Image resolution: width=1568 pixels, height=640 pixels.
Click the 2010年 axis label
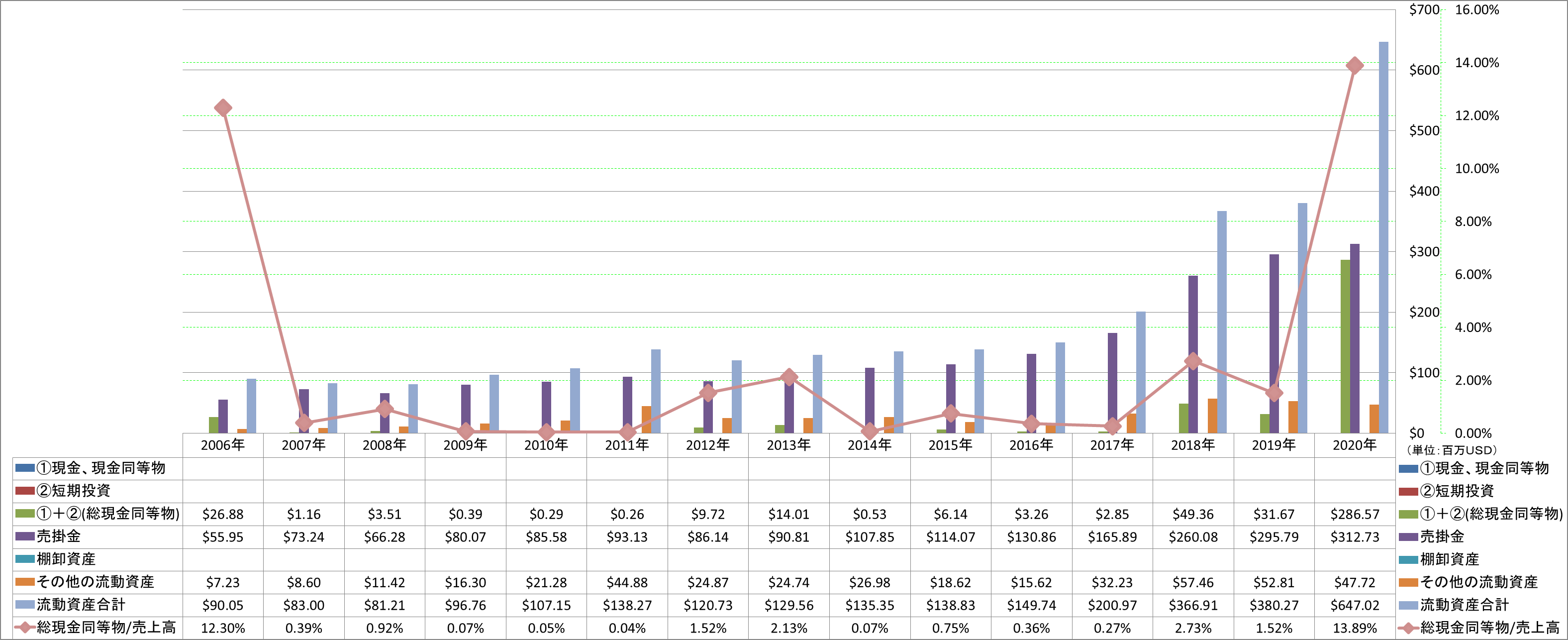coord(546,445)
